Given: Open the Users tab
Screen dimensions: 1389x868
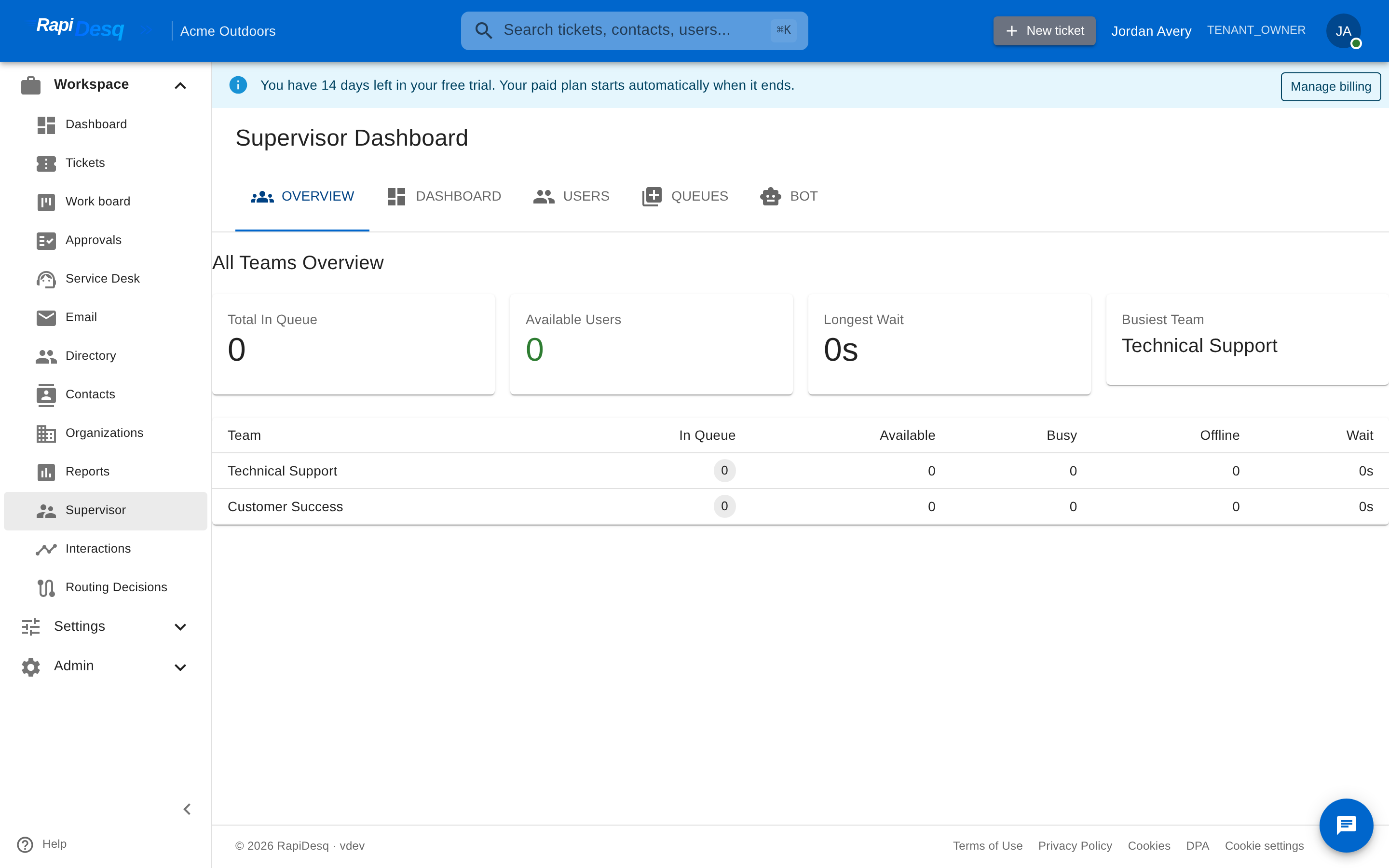Looking at the screenshot, I should point(571,196).
